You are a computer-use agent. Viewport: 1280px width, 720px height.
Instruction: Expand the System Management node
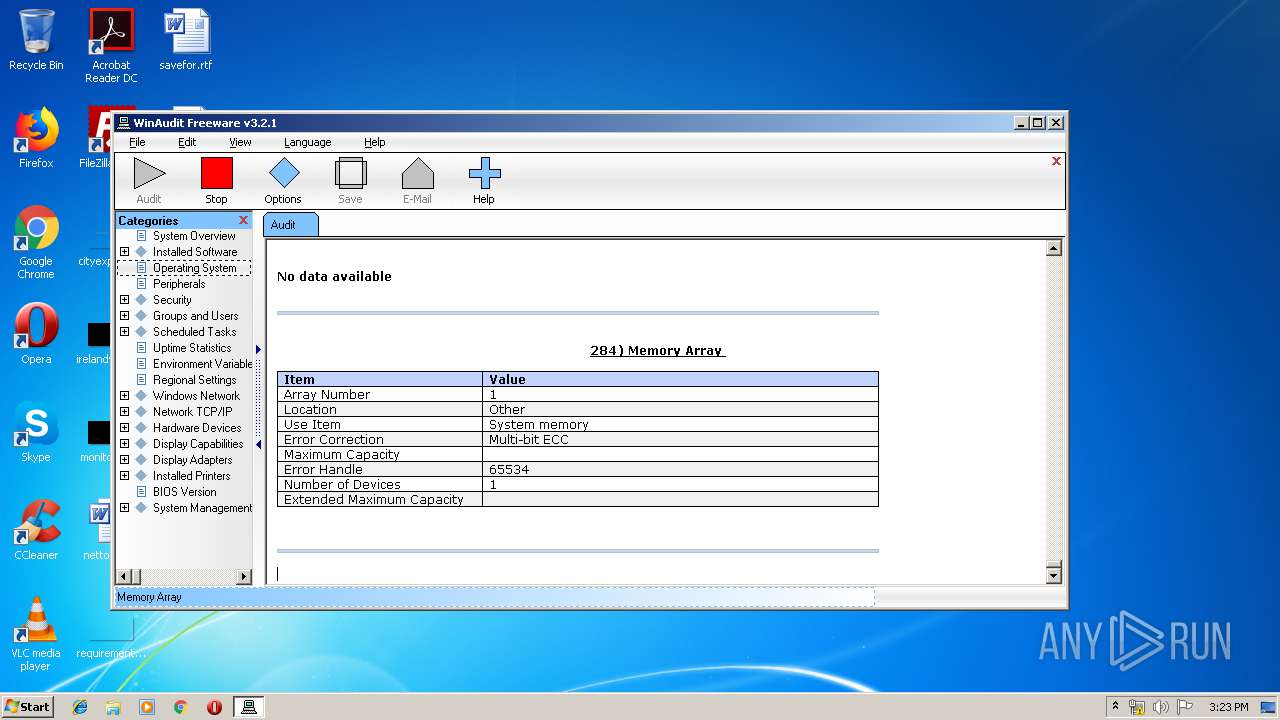(x=124, y=508)
